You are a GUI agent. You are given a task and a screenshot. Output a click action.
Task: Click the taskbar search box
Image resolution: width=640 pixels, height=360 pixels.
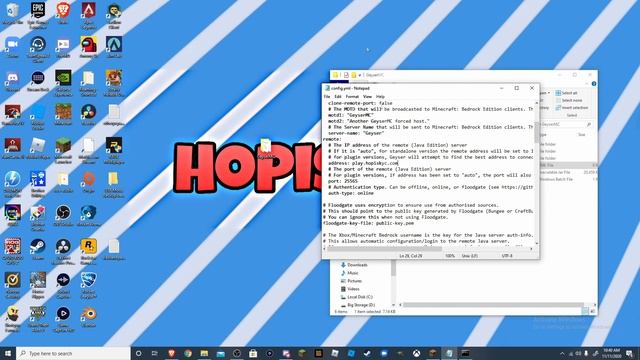click(x=73, y=353)
